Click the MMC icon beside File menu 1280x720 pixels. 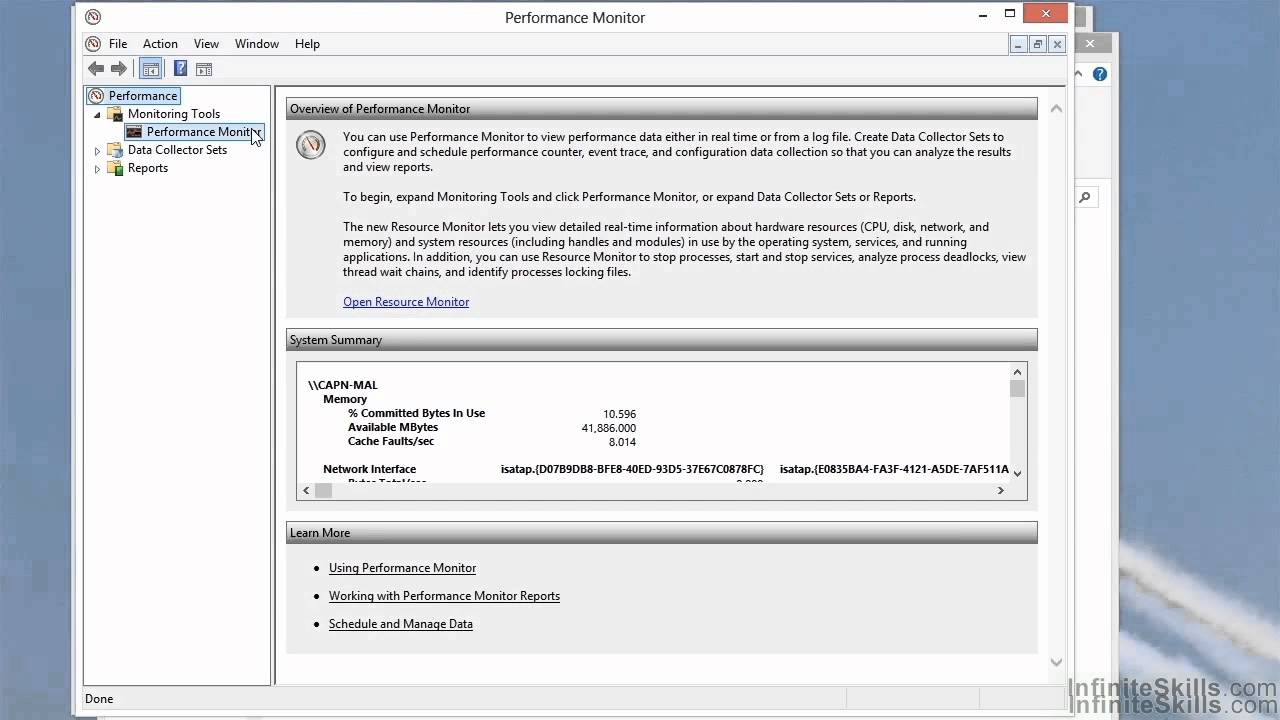93,44
